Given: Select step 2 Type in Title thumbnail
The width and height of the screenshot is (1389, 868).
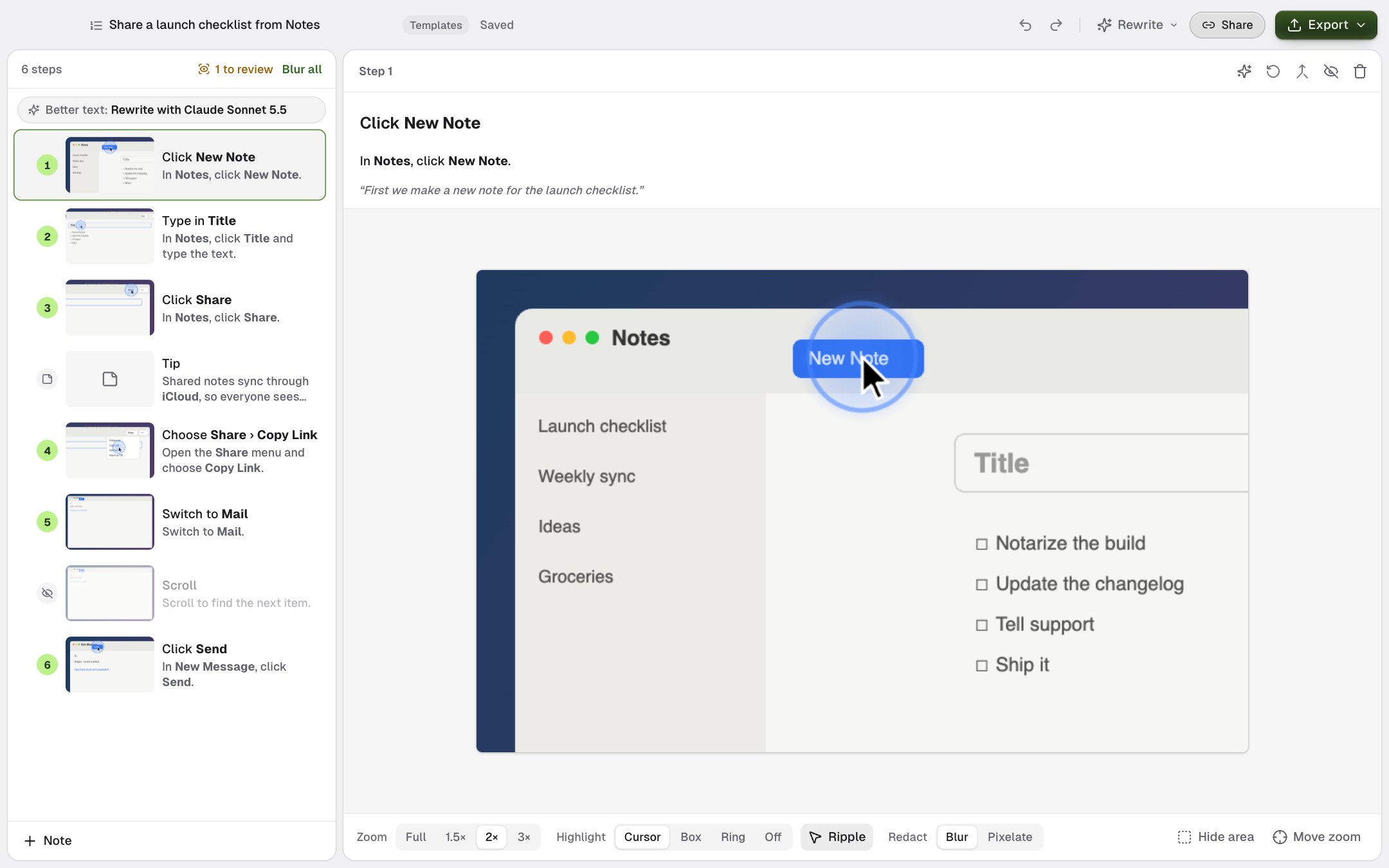Looking at the screenshot, I should point(110,237).
